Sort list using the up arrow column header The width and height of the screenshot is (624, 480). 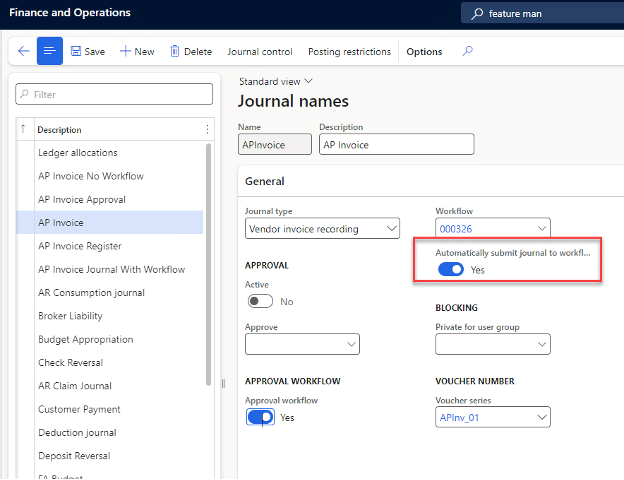[23, 129]
